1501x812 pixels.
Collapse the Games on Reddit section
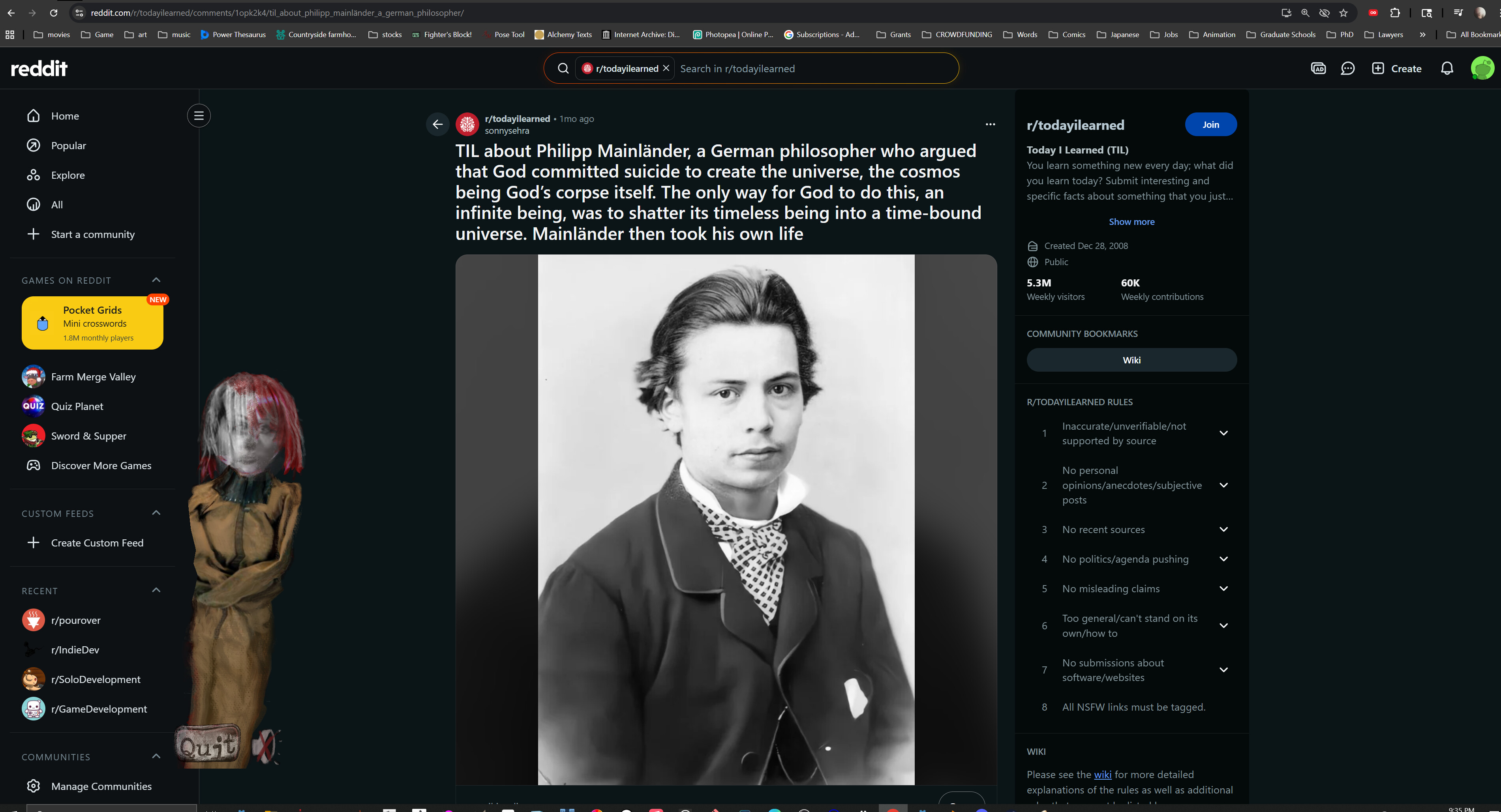click(156, 280)
